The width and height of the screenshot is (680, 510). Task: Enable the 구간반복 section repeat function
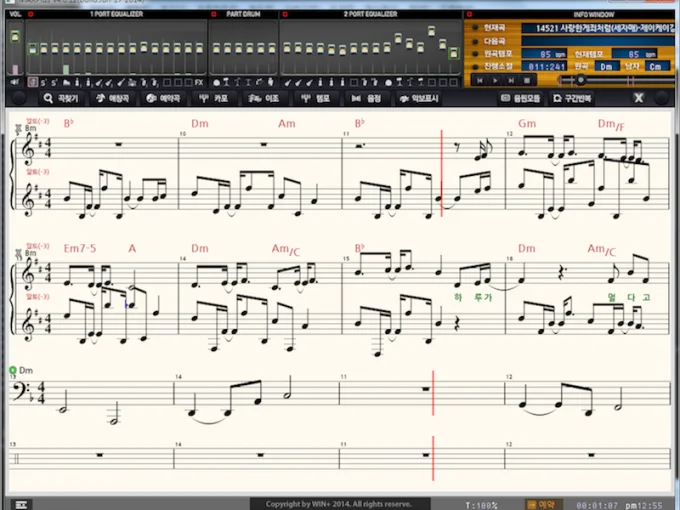(572, 98)
